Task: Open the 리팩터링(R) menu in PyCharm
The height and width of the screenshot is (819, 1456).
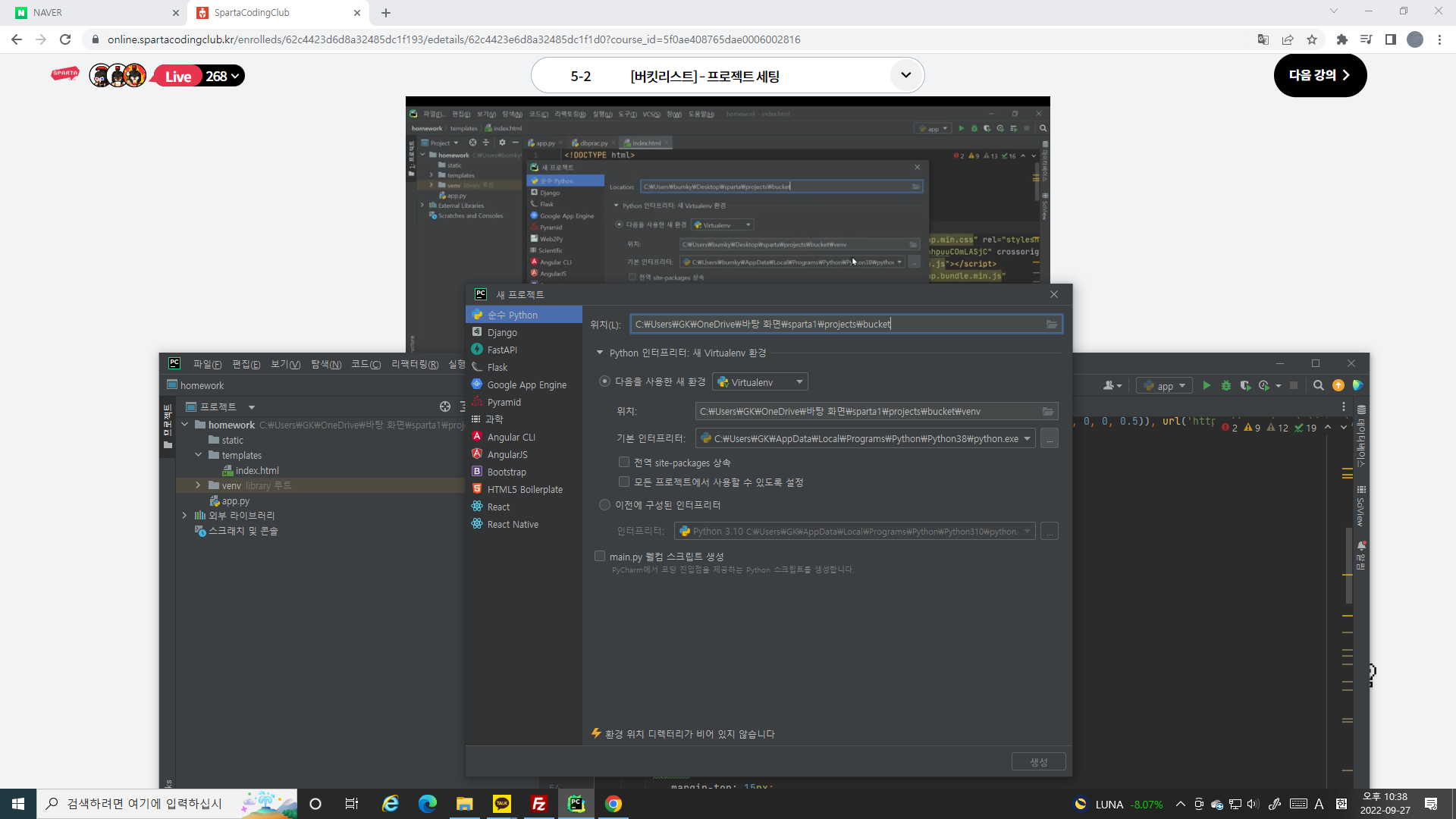Action: point(415,364)
